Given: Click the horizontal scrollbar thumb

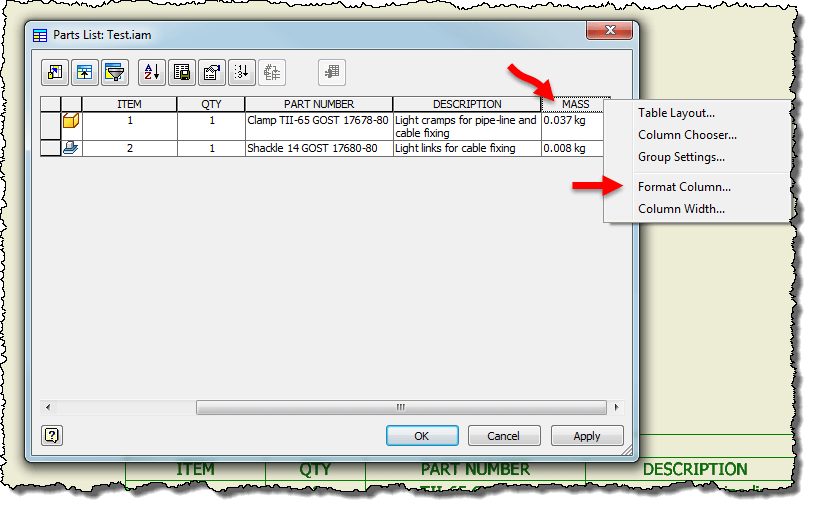Looking at the screenshot, I should [400, 407].
